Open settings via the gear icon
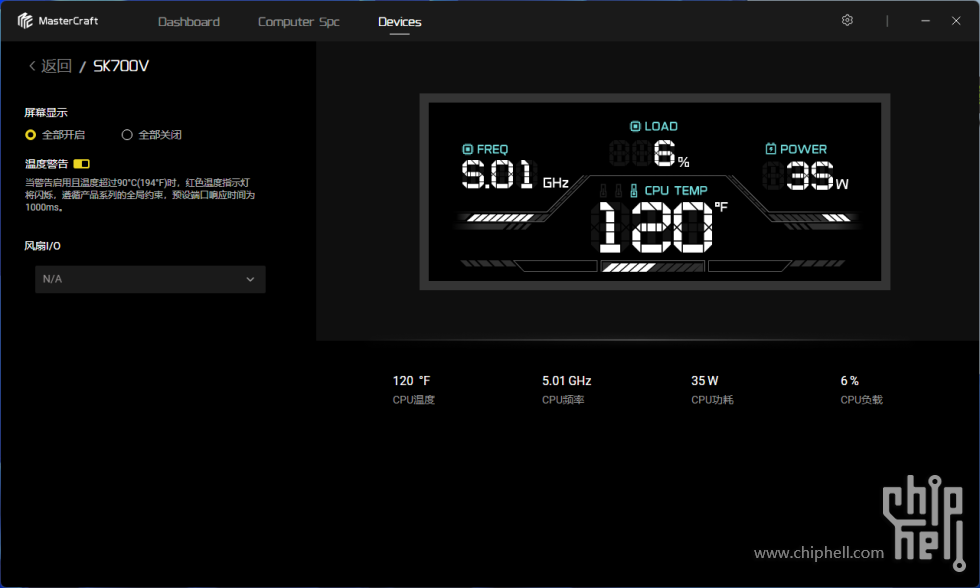Image resolution: width=980 pixels, height=588 pixels. coord(847,21)
